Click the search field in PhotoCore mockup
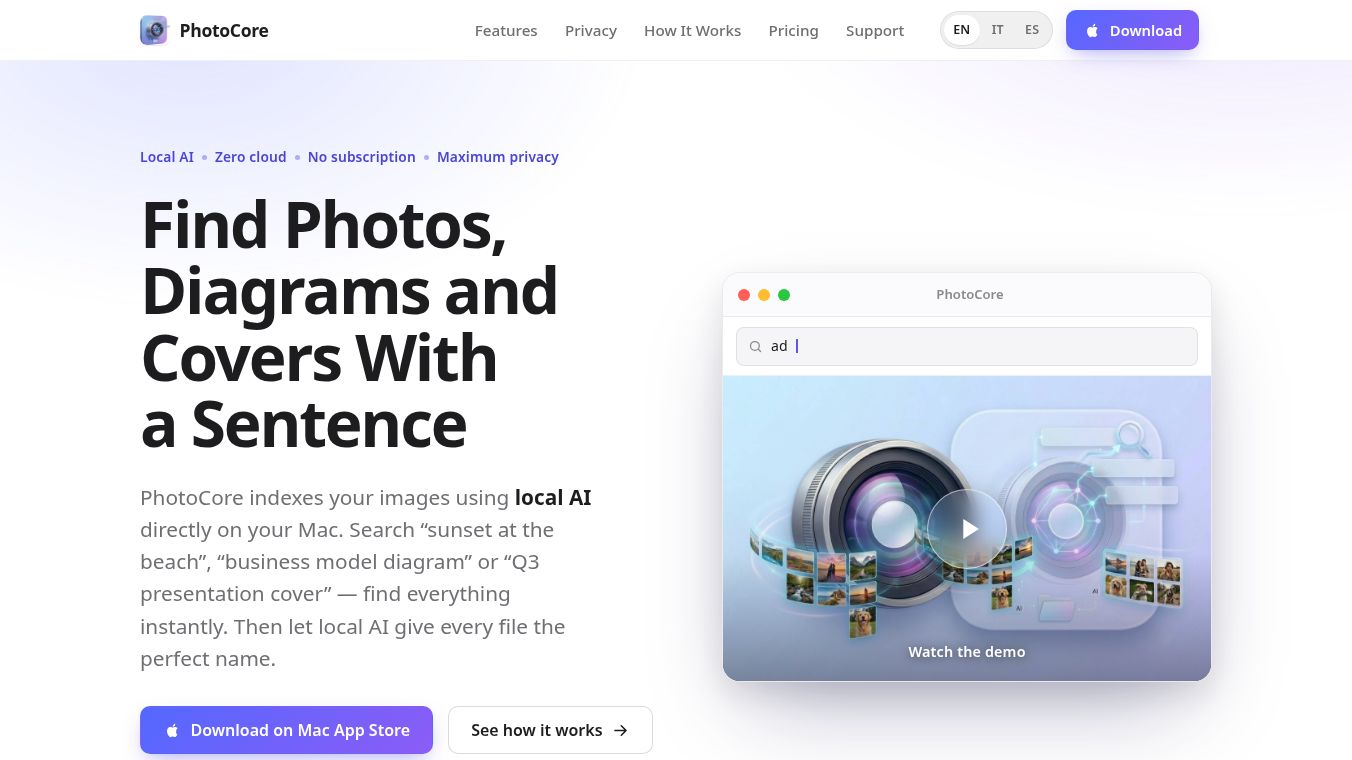The width and height of the screenshot is (1352, 760). pos(967,346)
